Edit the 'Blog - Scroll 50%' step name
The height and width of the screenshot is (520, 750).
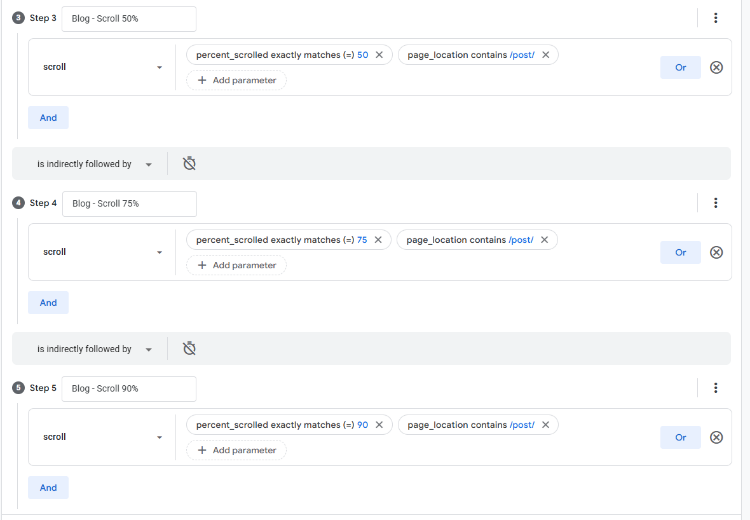[x=129, y=18]
